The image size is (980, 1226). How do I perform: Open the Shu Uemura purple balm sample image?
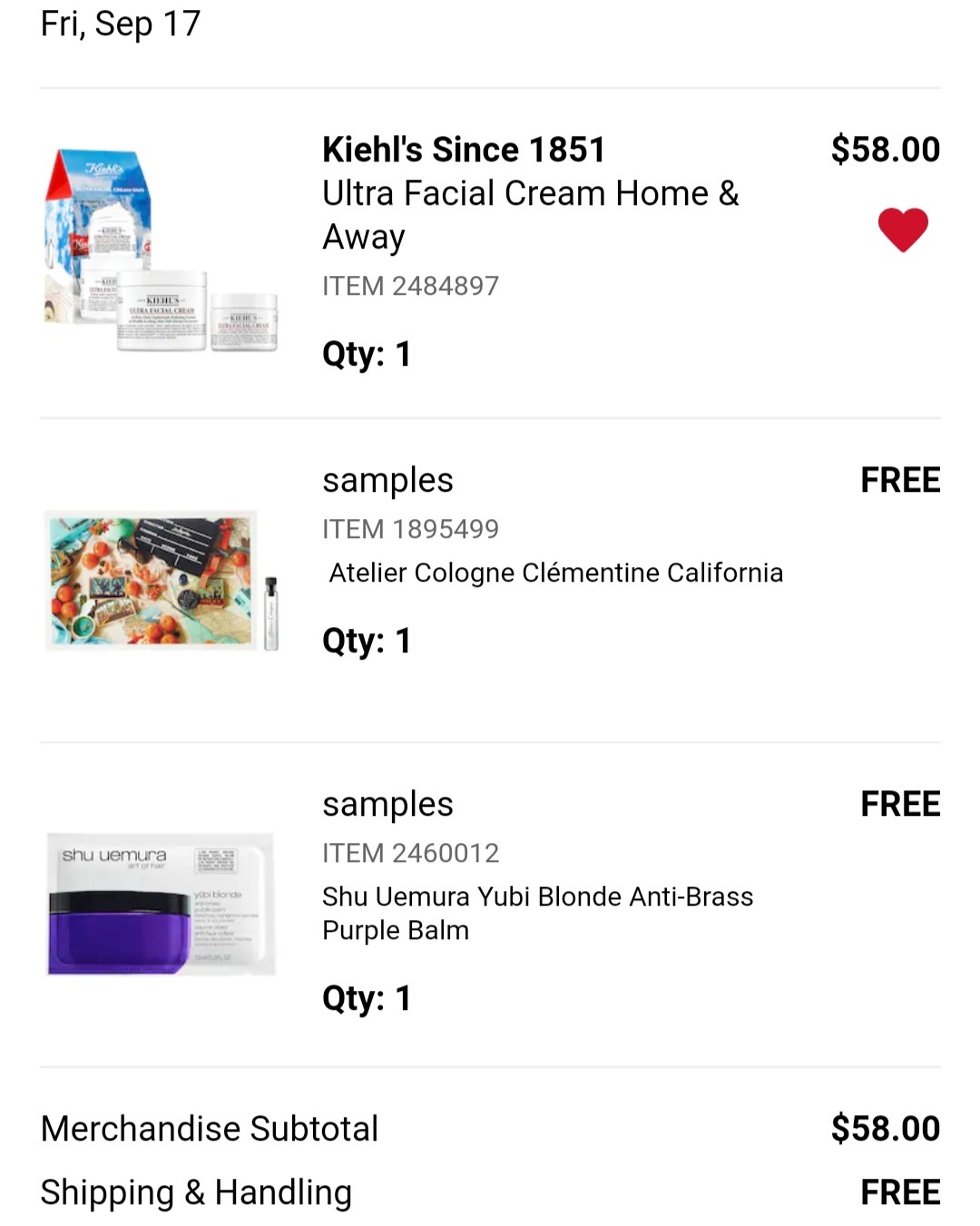161,904
